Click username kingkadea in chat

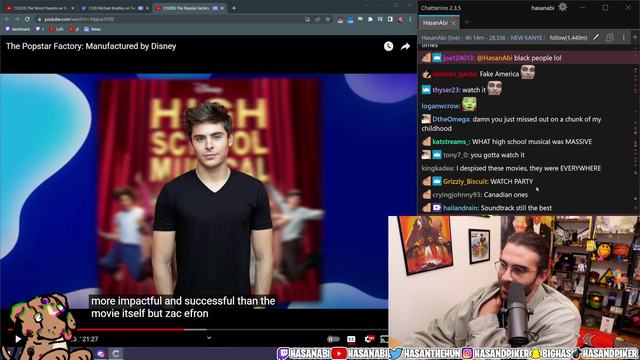(x=438, y=168)
